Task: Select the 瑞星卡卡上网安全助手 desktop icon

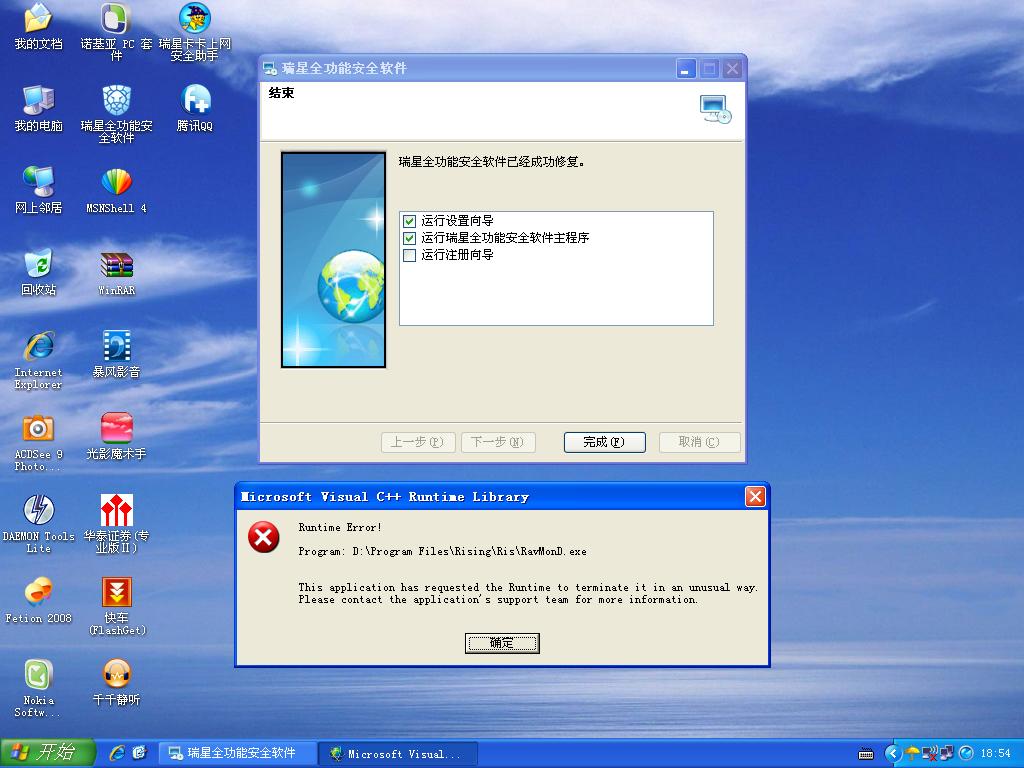Action: pos(195,31)
